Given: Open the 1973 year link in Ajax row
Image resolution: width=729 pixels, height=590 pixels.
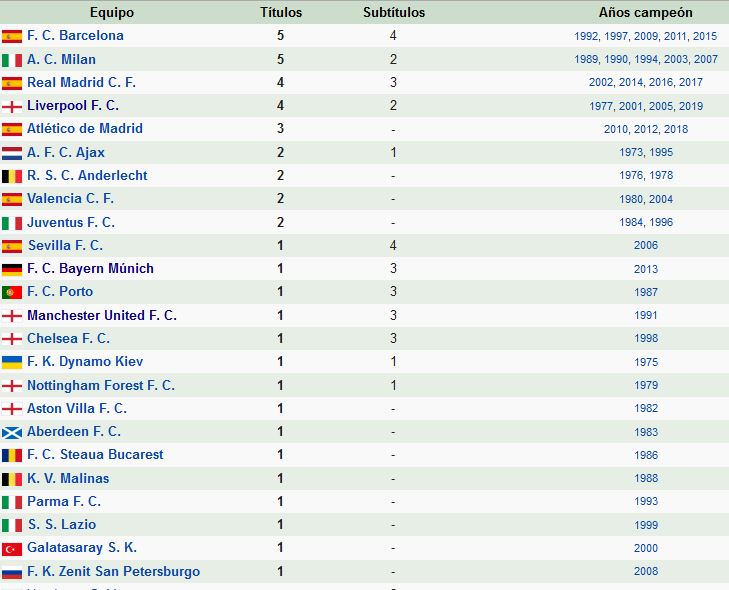Looking at the screenshot, I should pos(631,152).
